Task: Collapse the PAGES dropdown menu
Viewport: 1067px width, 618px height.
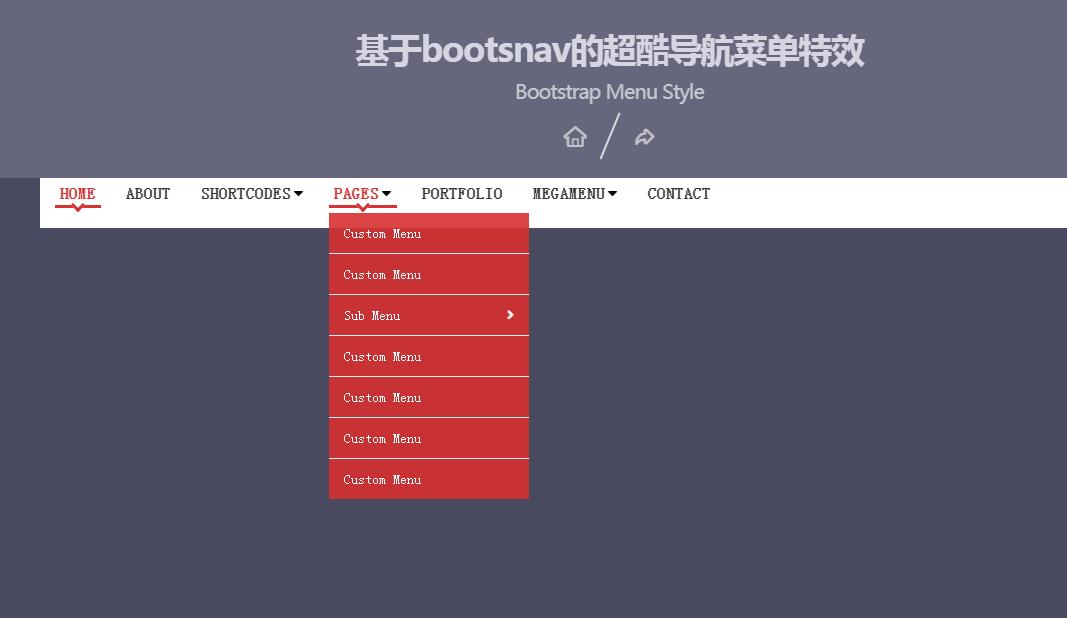Action: point(362,194)
